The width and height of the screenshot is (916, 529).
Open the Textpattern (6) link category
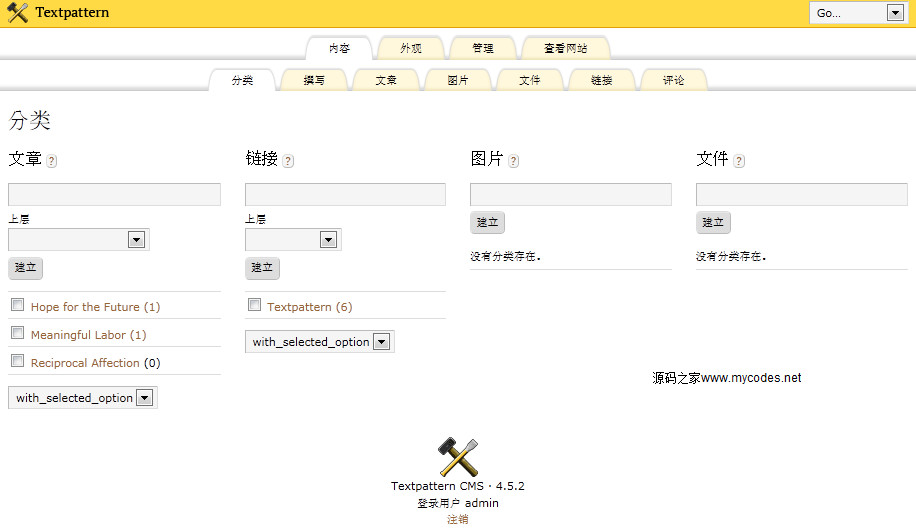pos(310,307)
